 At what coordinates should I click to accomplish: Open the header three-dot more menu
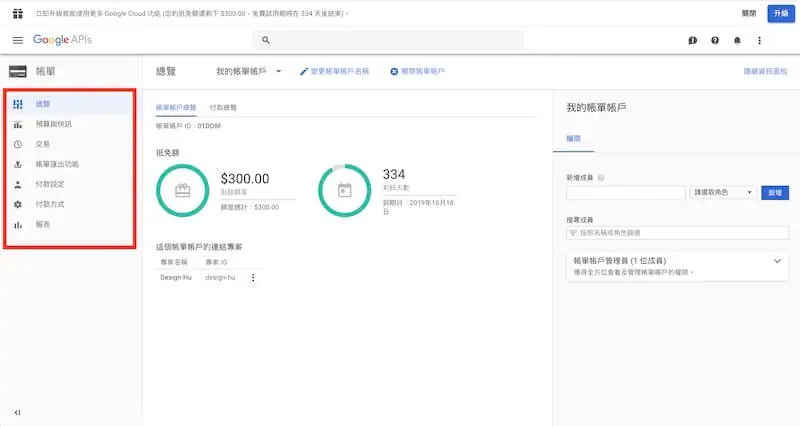[759, 40]
